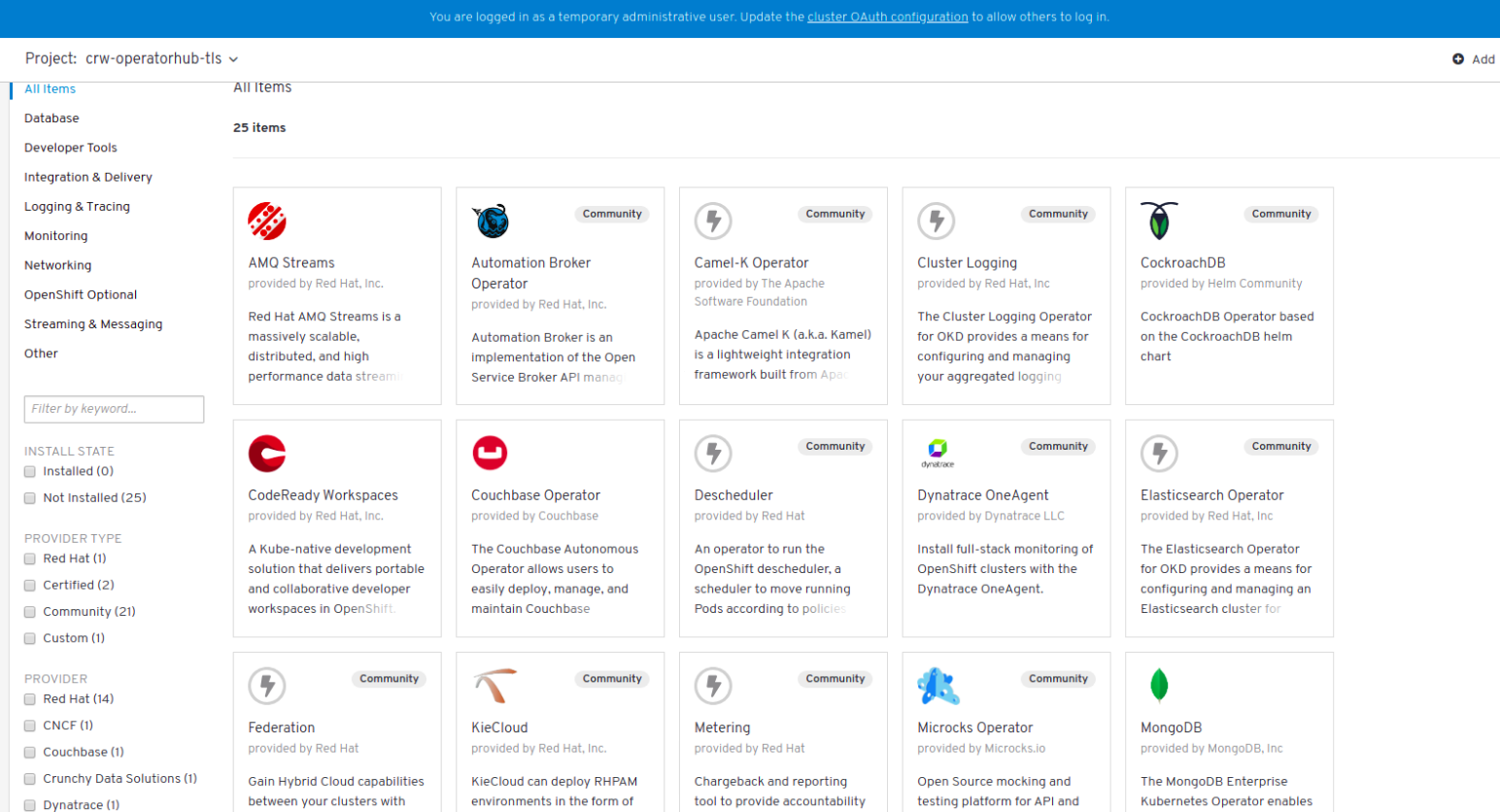The height and width of the screenshot is (812, 1500).
Task: Click inside the Filter by keyword field
Action: pyautogui.click(x=113, y=409)
